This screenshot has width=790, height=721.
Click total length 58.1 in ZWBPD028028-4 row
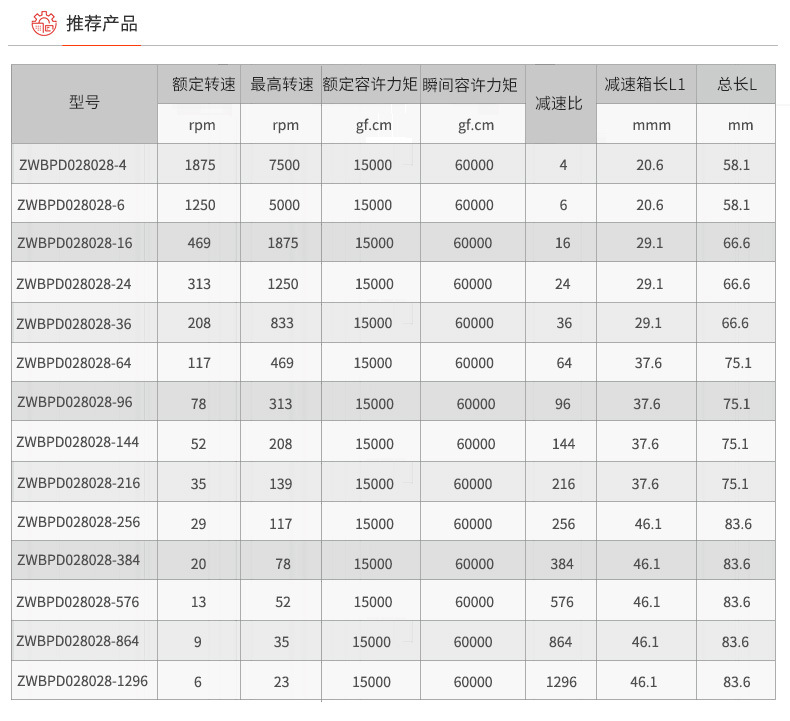pos(737,165)
